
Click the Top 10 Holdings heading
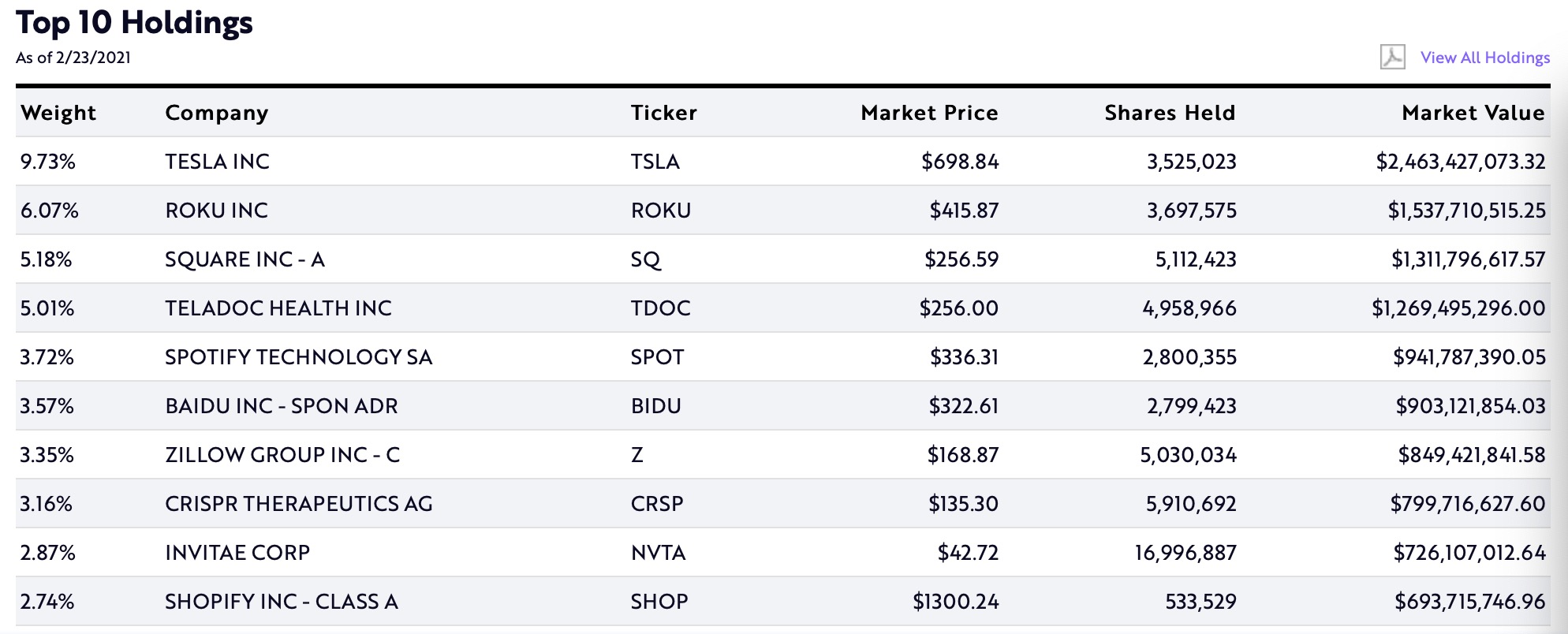(x=134, y=23)
